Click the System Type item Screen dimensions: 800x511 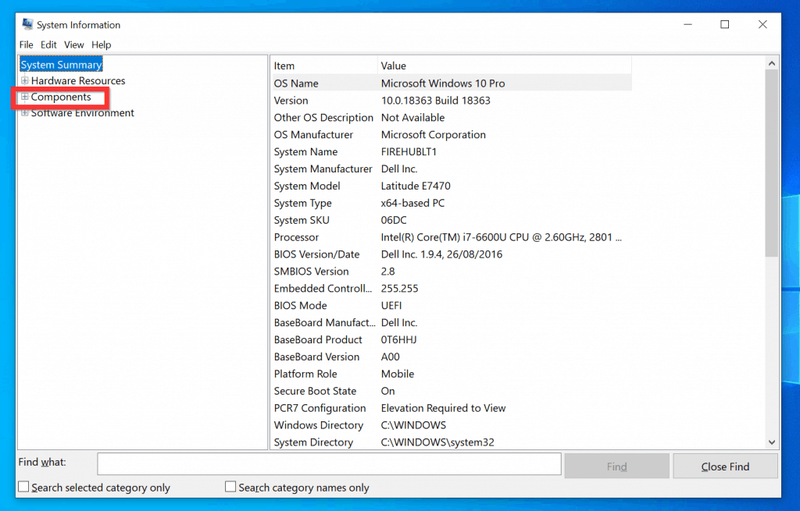[303, 203]
